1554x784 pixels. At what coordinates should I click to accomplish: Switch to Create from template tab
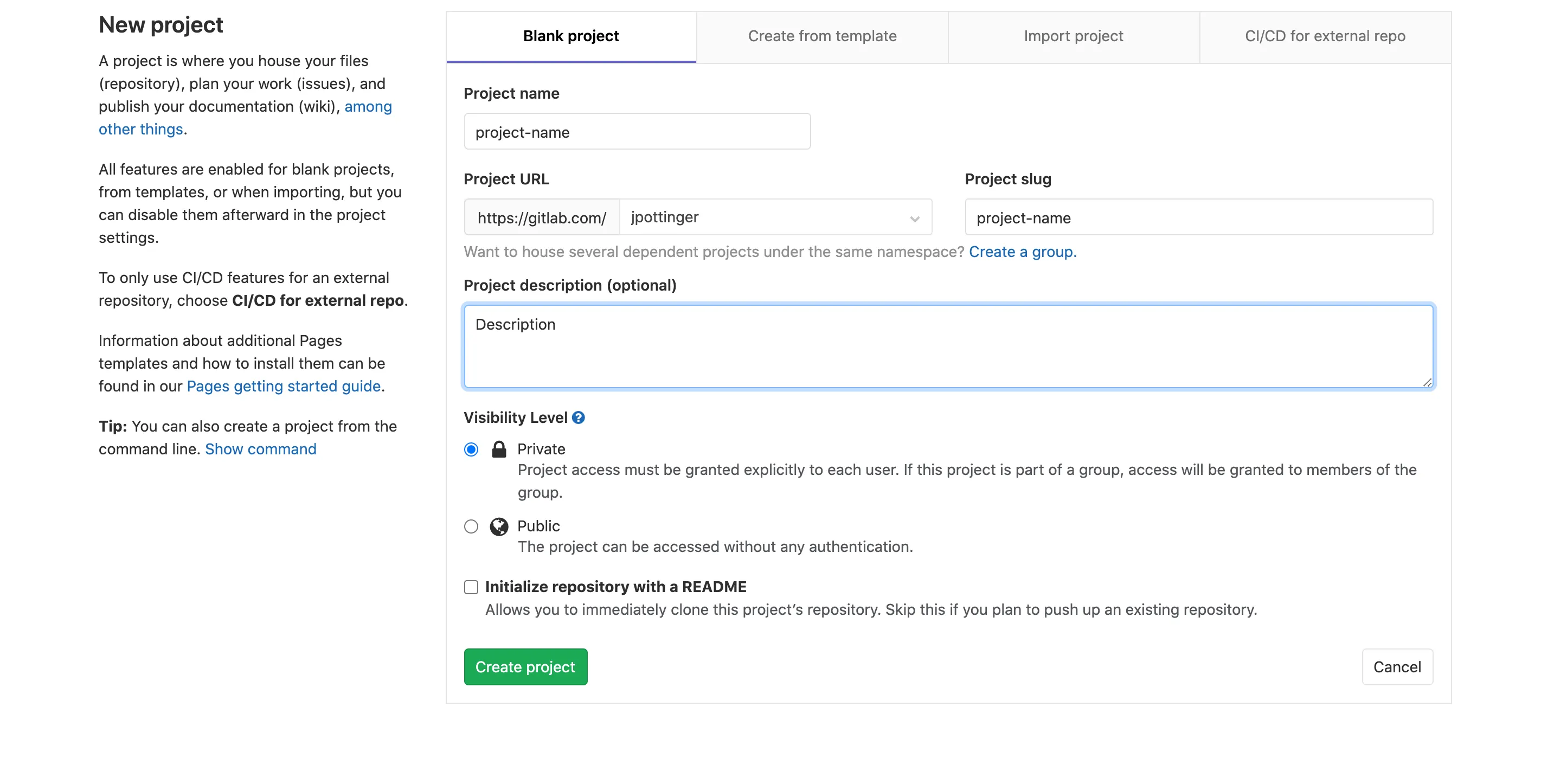pos(822,36)
